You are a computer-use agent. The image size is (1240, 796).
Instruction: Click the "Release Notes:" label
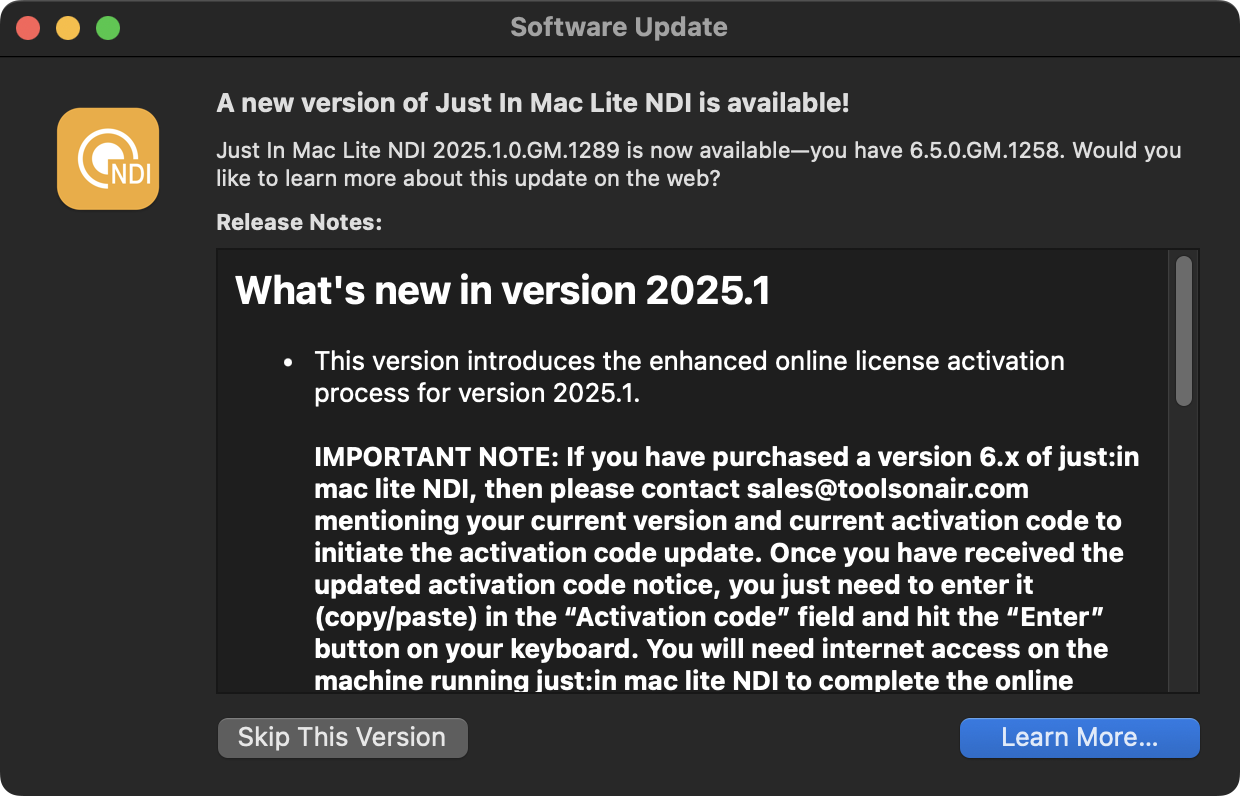coord(299,222)
